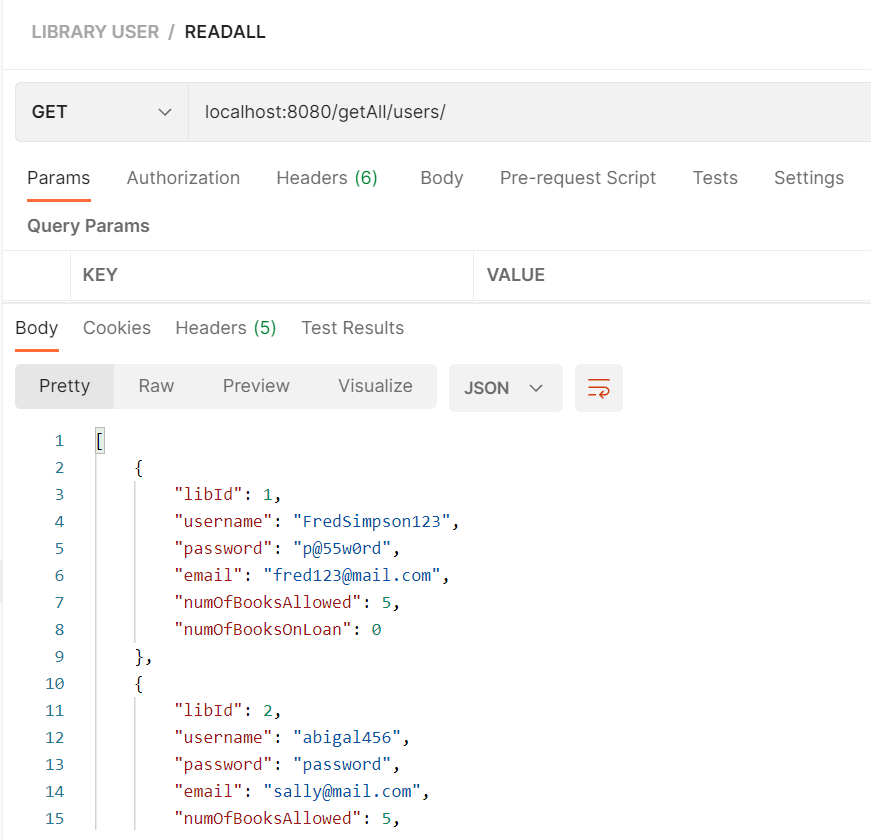871x840 pixels.
Task: Open the request Headers (6) tab
Action: [x=327, y=178]
